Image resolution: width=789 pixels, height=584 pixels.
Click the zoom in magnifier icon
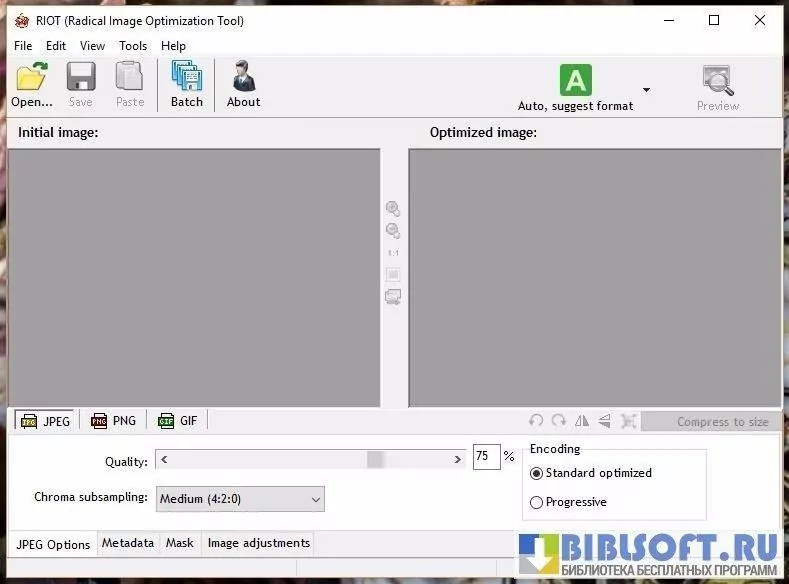click(393, 209)
